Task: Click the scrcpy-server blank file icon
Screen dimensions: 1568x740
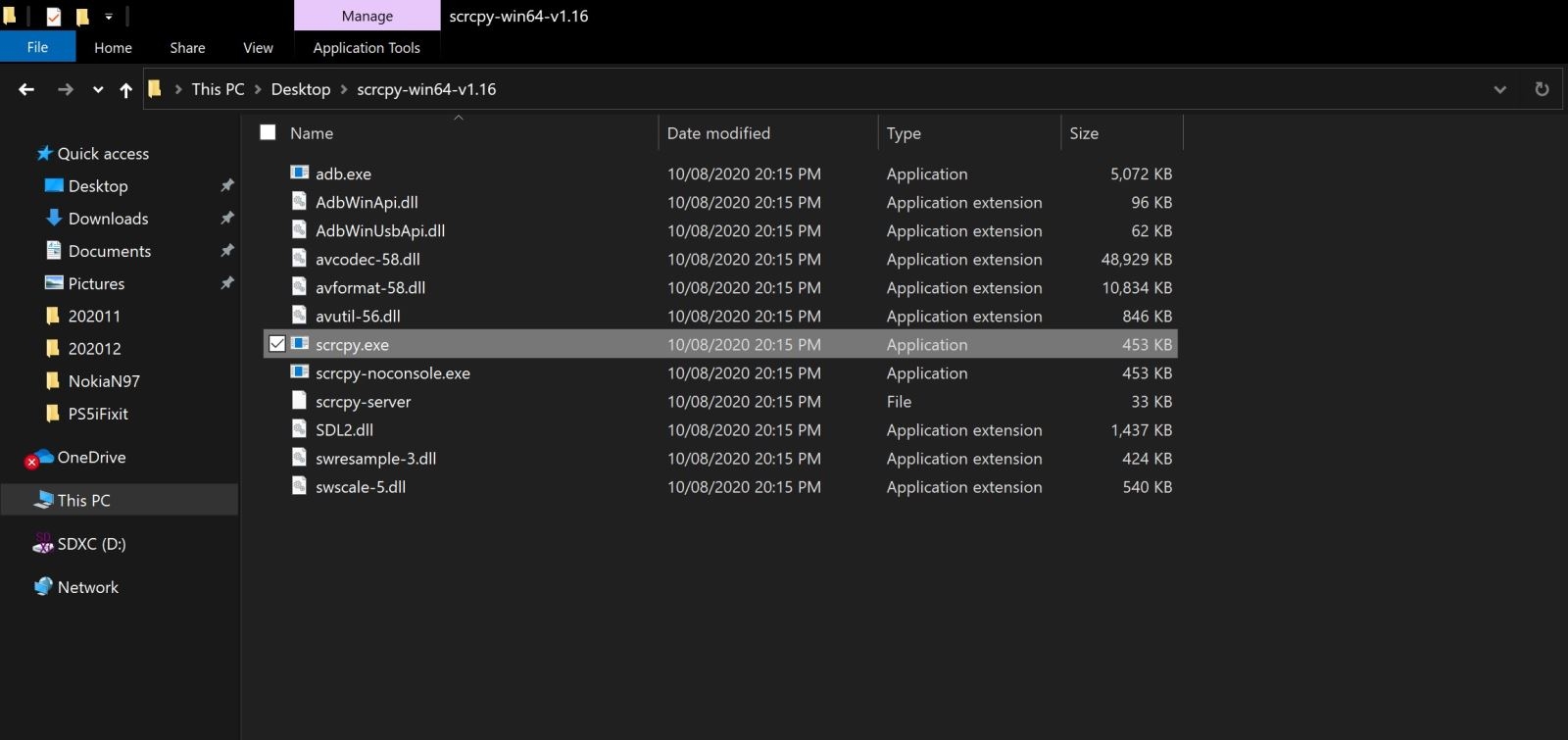Action: click(x=299, y=401)
